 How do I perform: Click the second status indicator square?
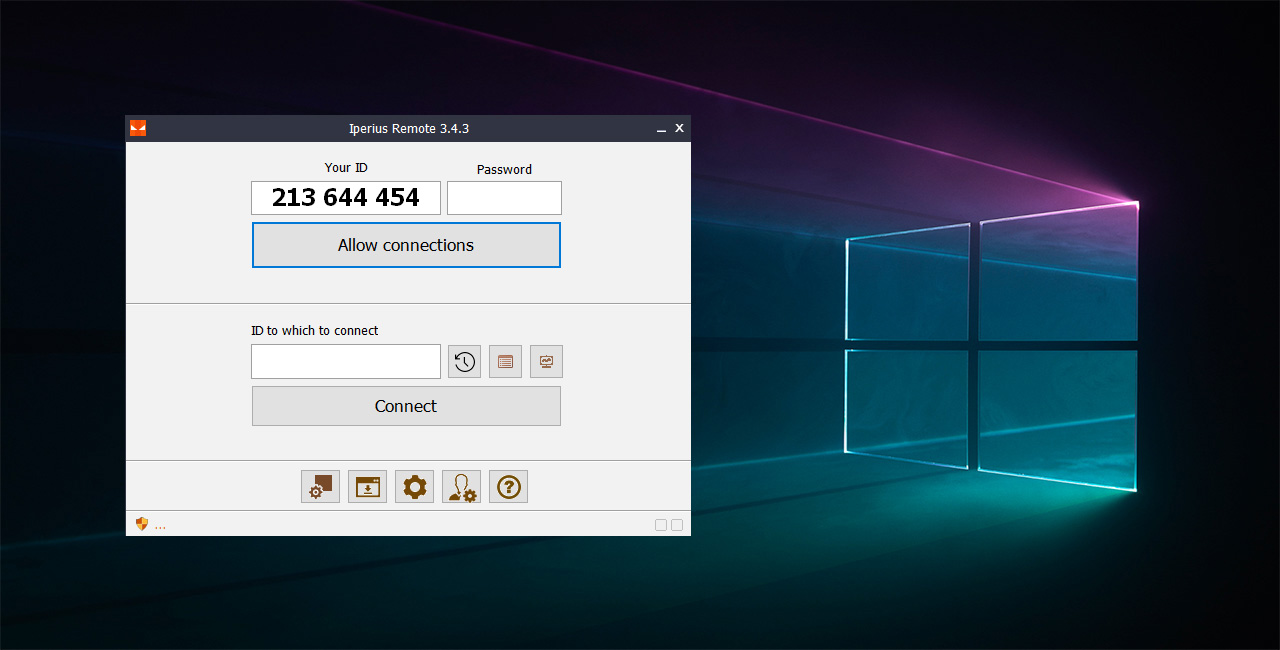[677, 525]
